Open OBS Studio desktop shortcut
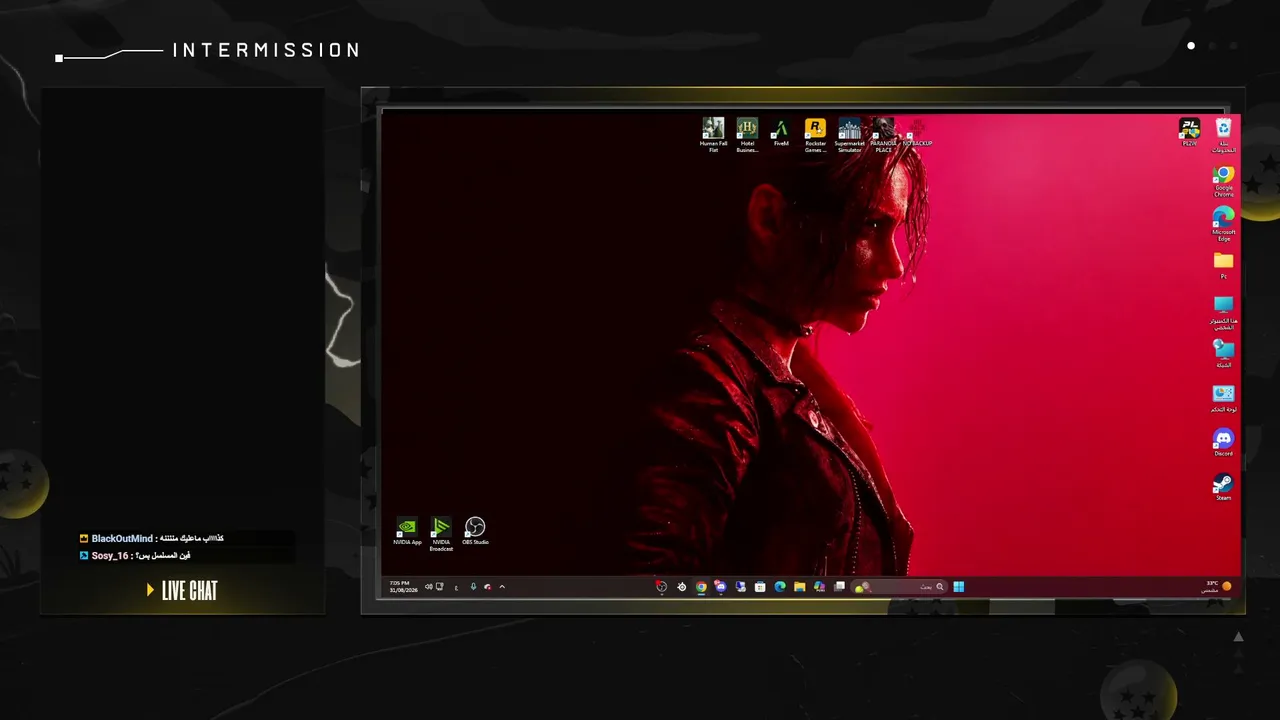The image size is (1280, 720). 475,531
